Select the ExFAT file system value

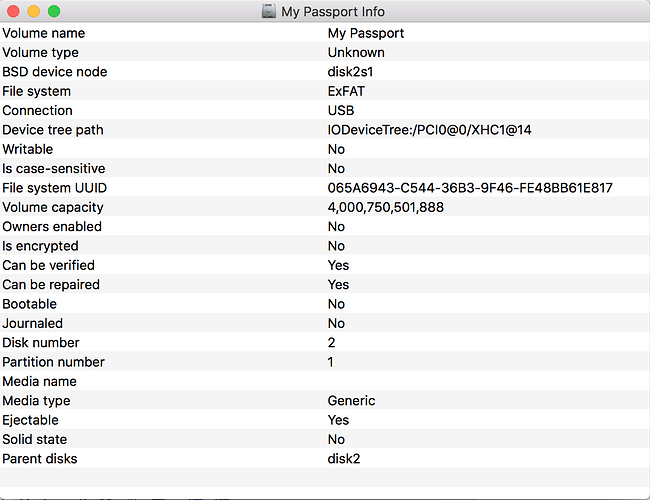point(346,91)
